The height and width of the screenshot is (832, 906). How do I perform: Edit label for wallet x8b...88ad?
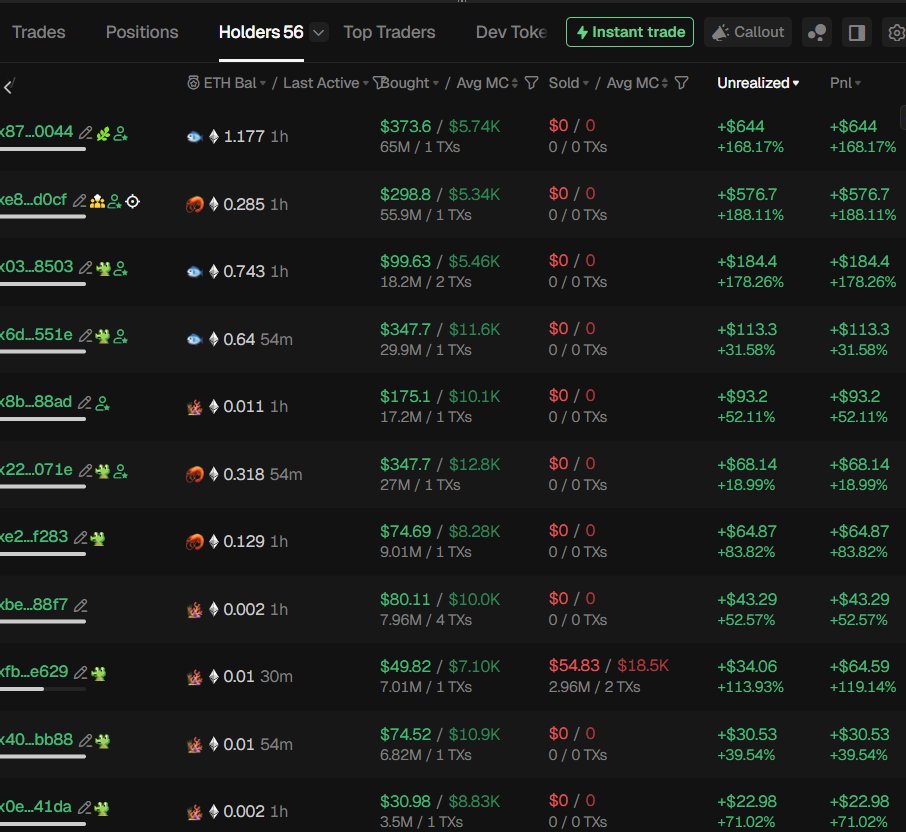[x=85, y=403]
